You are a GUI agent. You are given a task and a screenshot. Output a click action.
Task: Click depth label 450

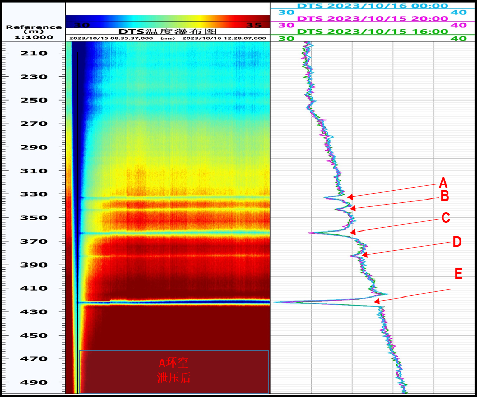click(34, 335)
